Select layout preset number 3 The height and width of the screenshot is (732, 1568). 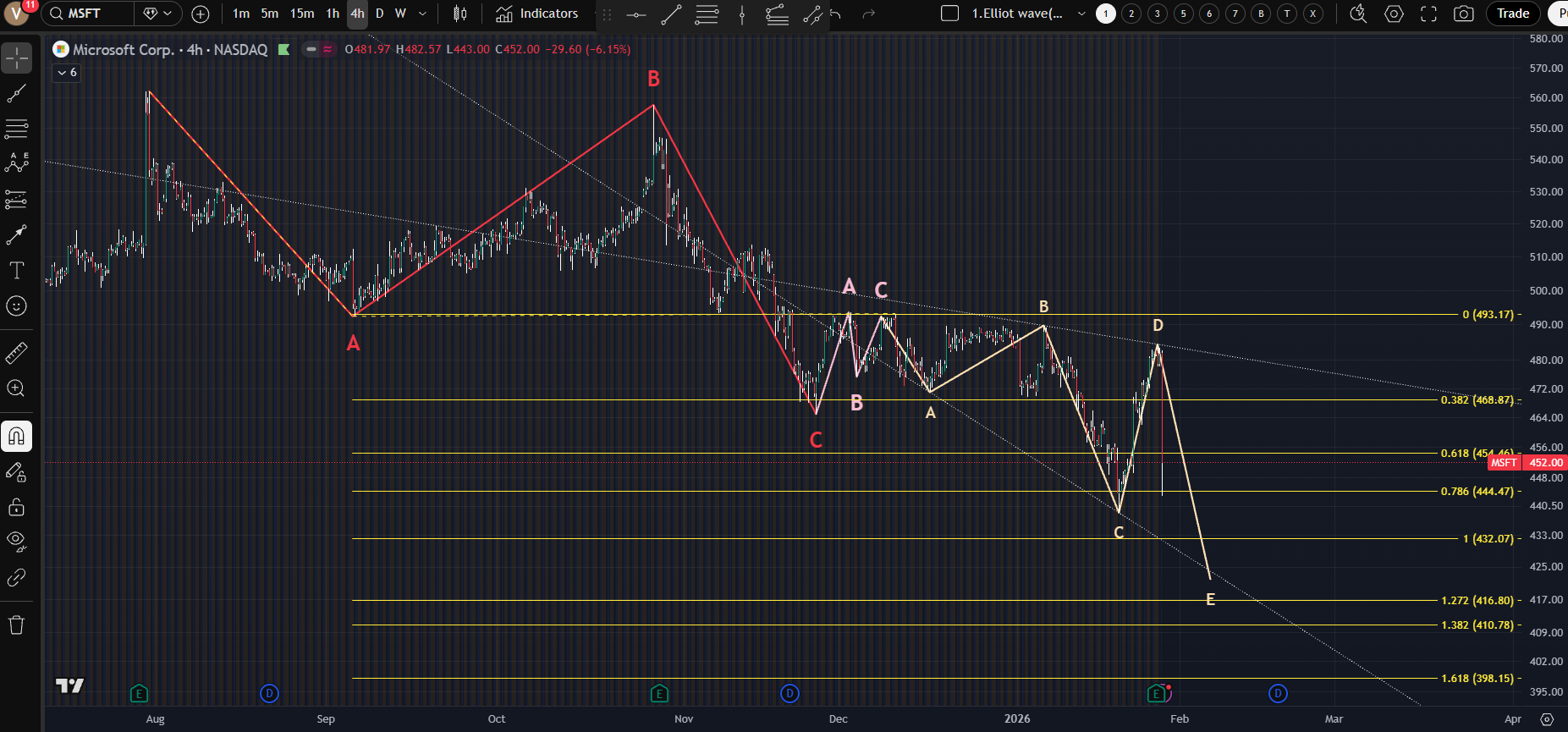click(x=1157, y=14)
